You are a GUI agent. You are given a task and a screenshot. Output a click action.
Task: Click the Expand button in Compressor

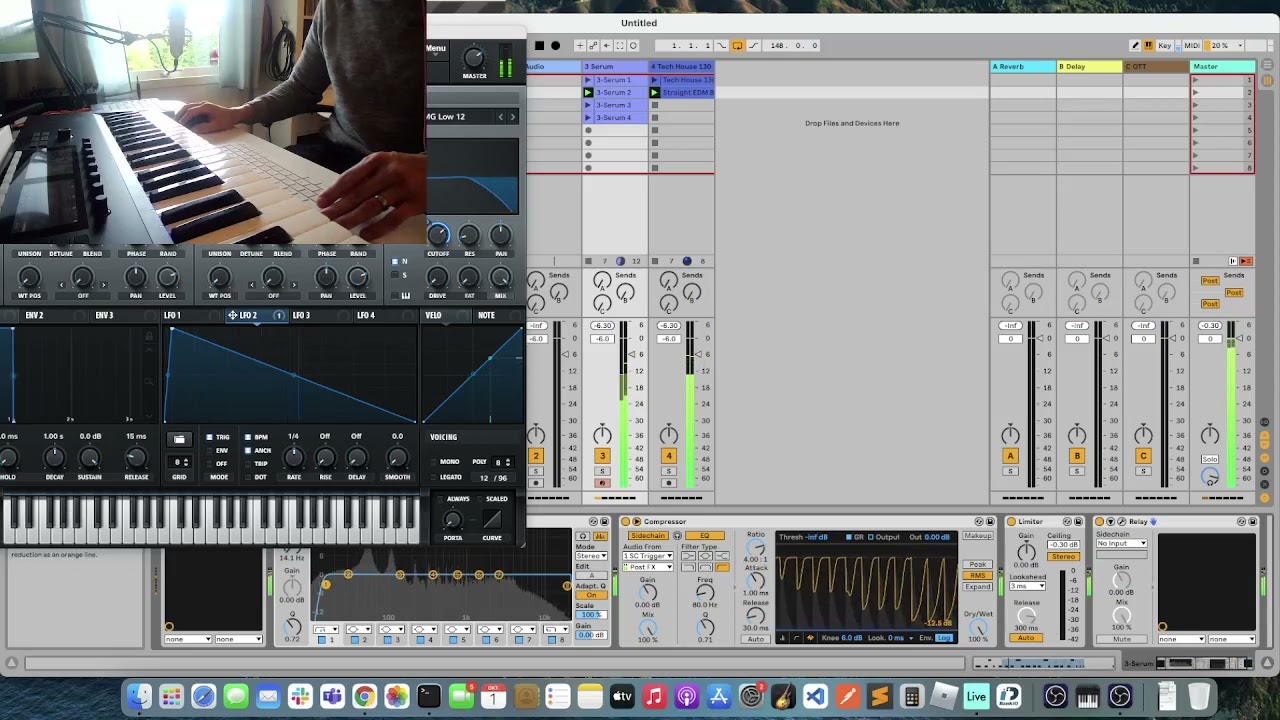[x=977, y=586]
